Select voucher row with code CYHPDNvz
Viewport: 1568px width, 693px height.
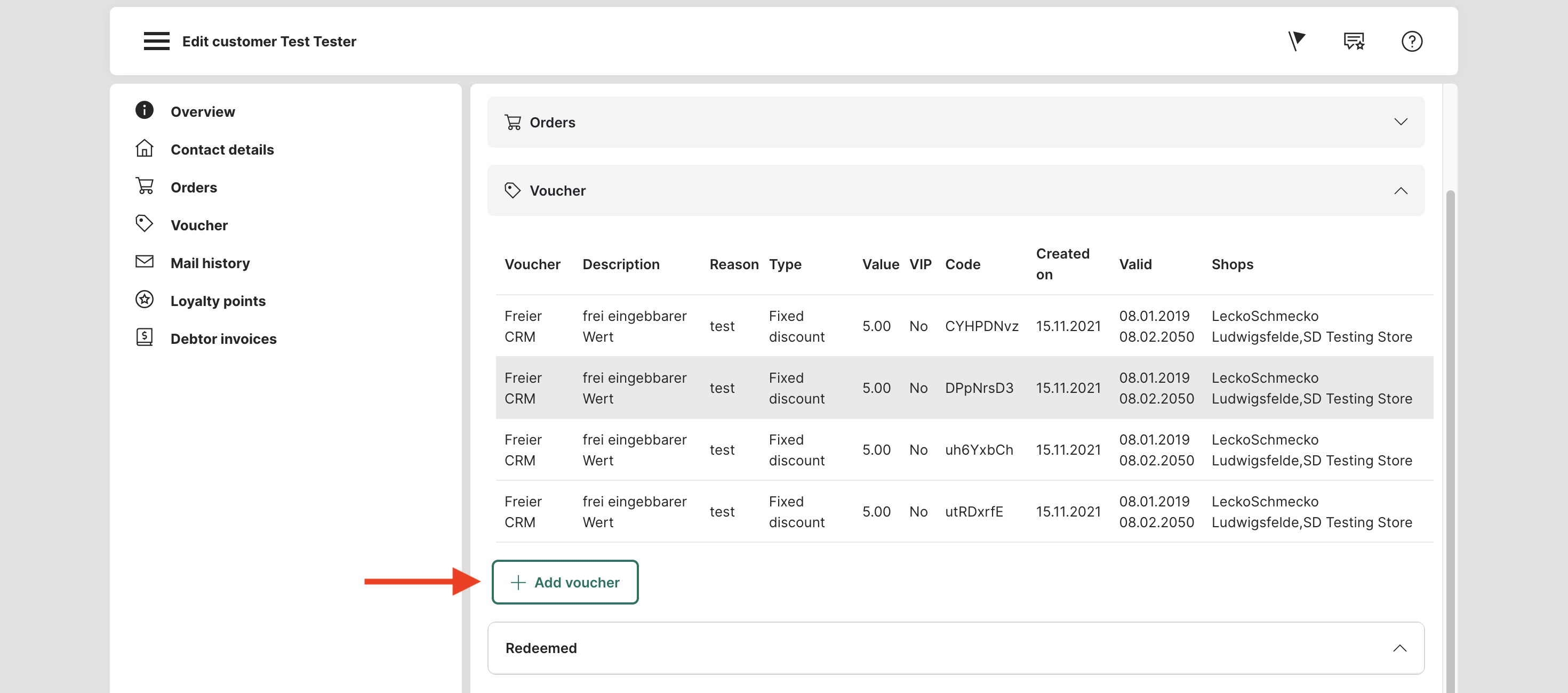[x=981, y=326]
